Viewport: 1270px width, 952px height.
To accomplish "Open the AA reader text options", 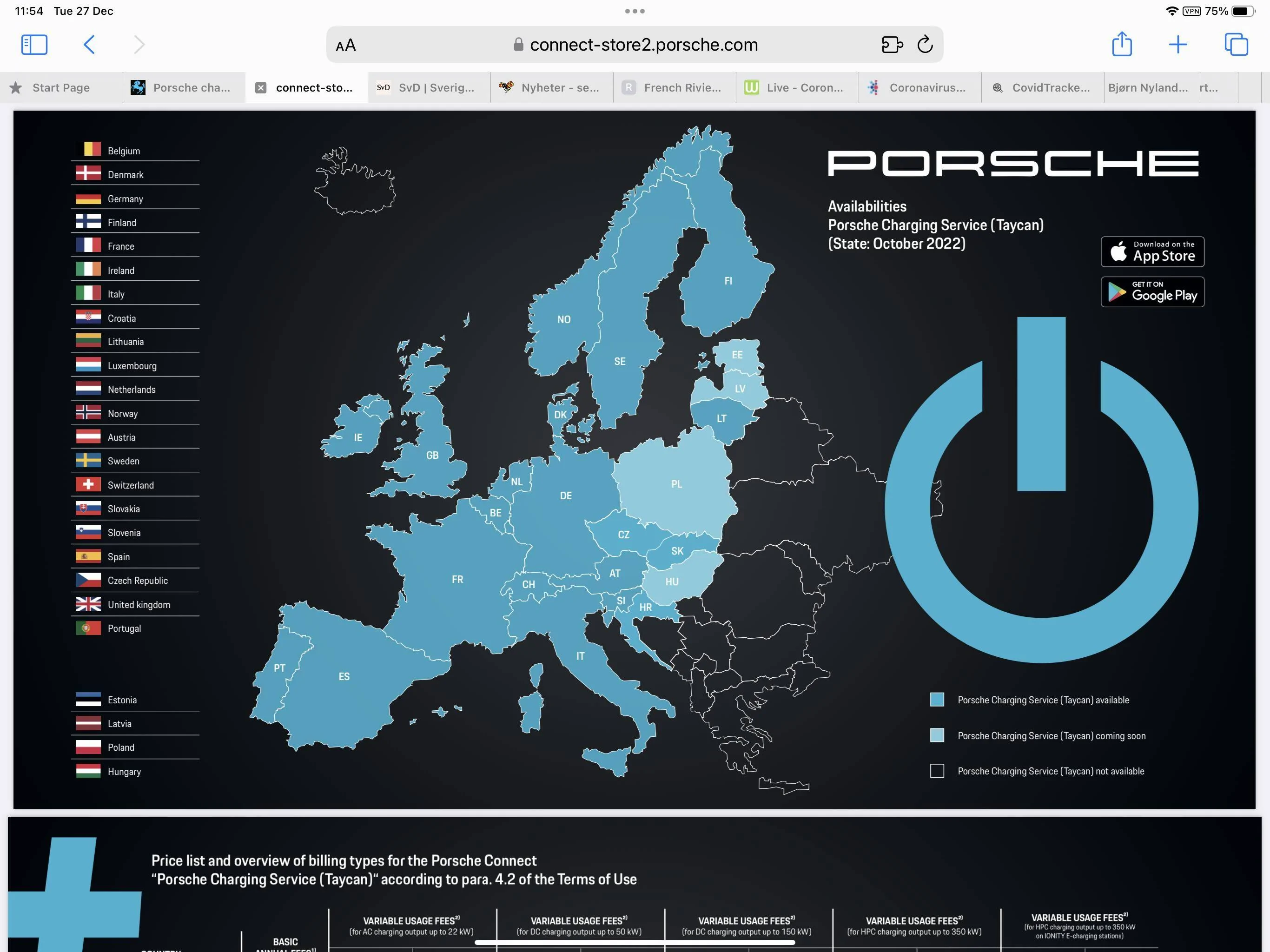I will click(x=346, y=46).
